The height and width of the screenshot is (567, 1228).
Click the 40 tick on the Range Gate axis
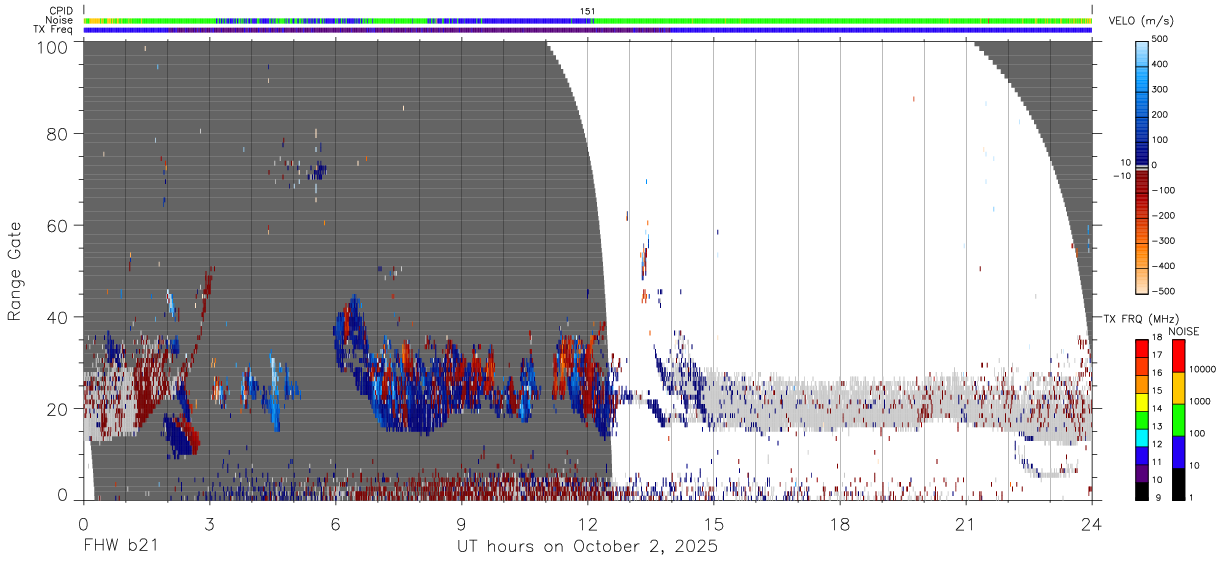click(57, 317)
